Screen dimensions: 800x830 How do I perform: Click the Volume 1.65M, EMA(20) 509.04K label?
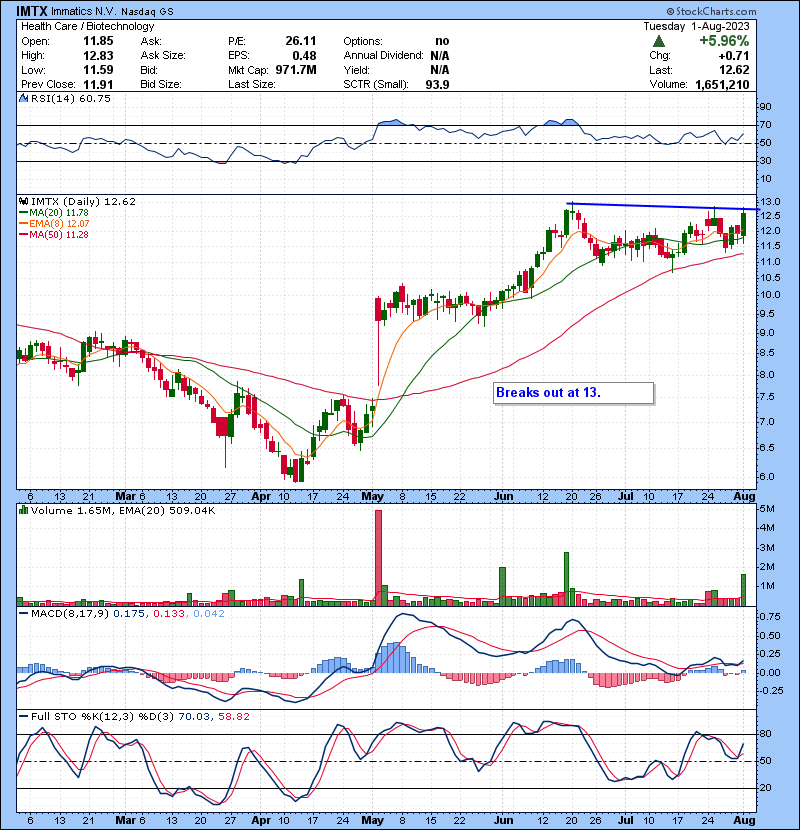pos(123,511)
